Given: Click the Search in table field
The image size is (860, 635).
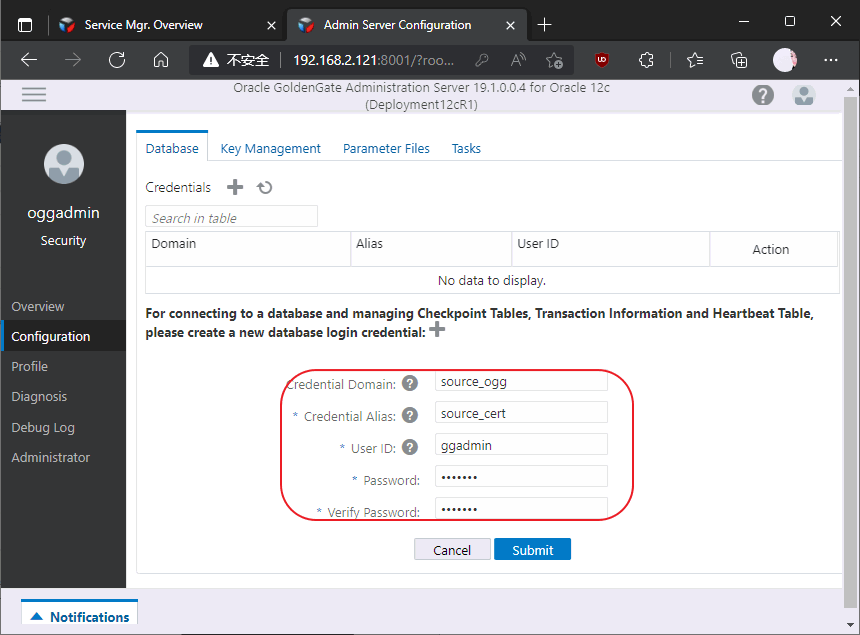Looking at the screenshot, I should 231,217.
